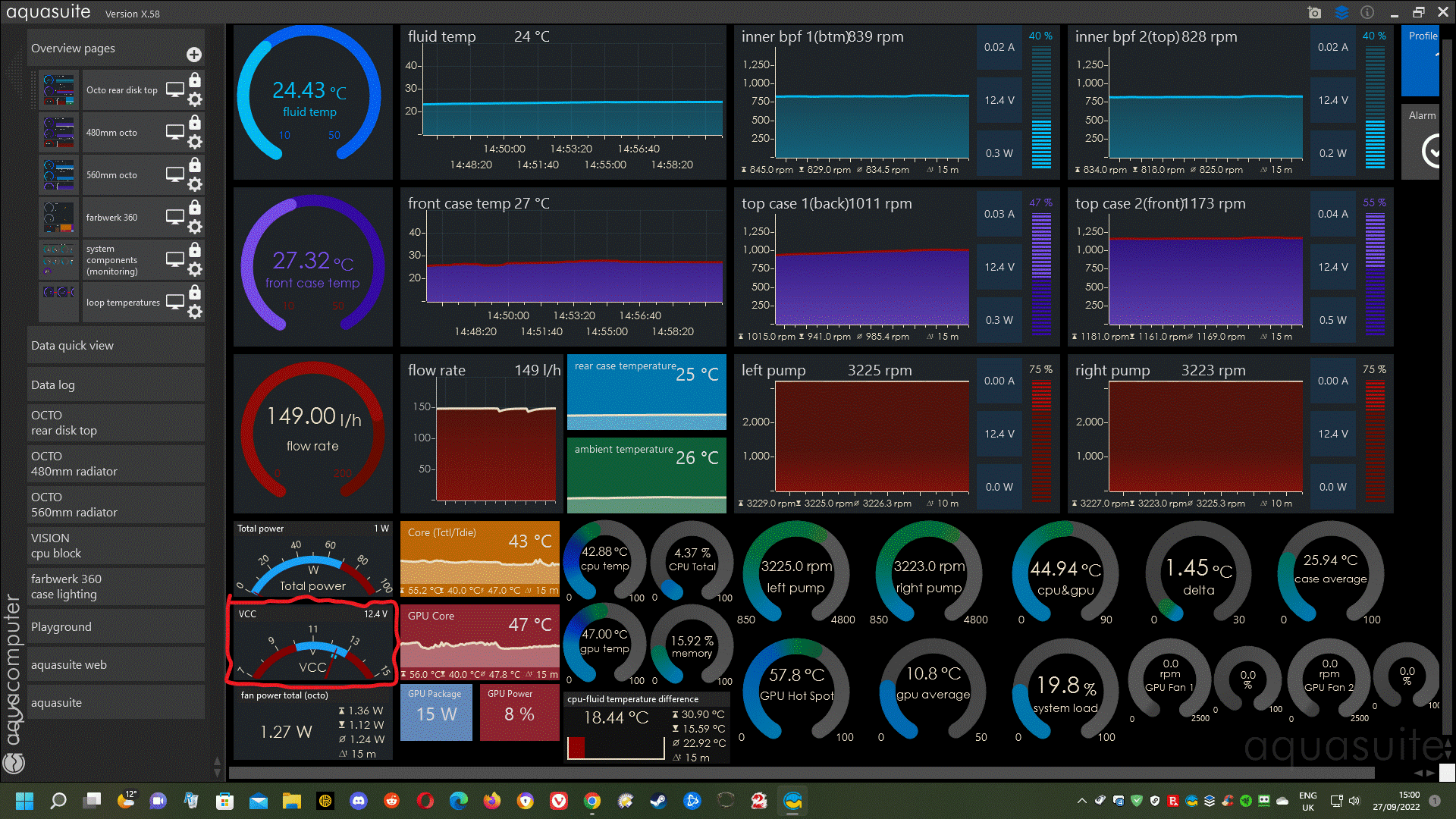Click the blue layers icon in title bar

point(1341,13)
